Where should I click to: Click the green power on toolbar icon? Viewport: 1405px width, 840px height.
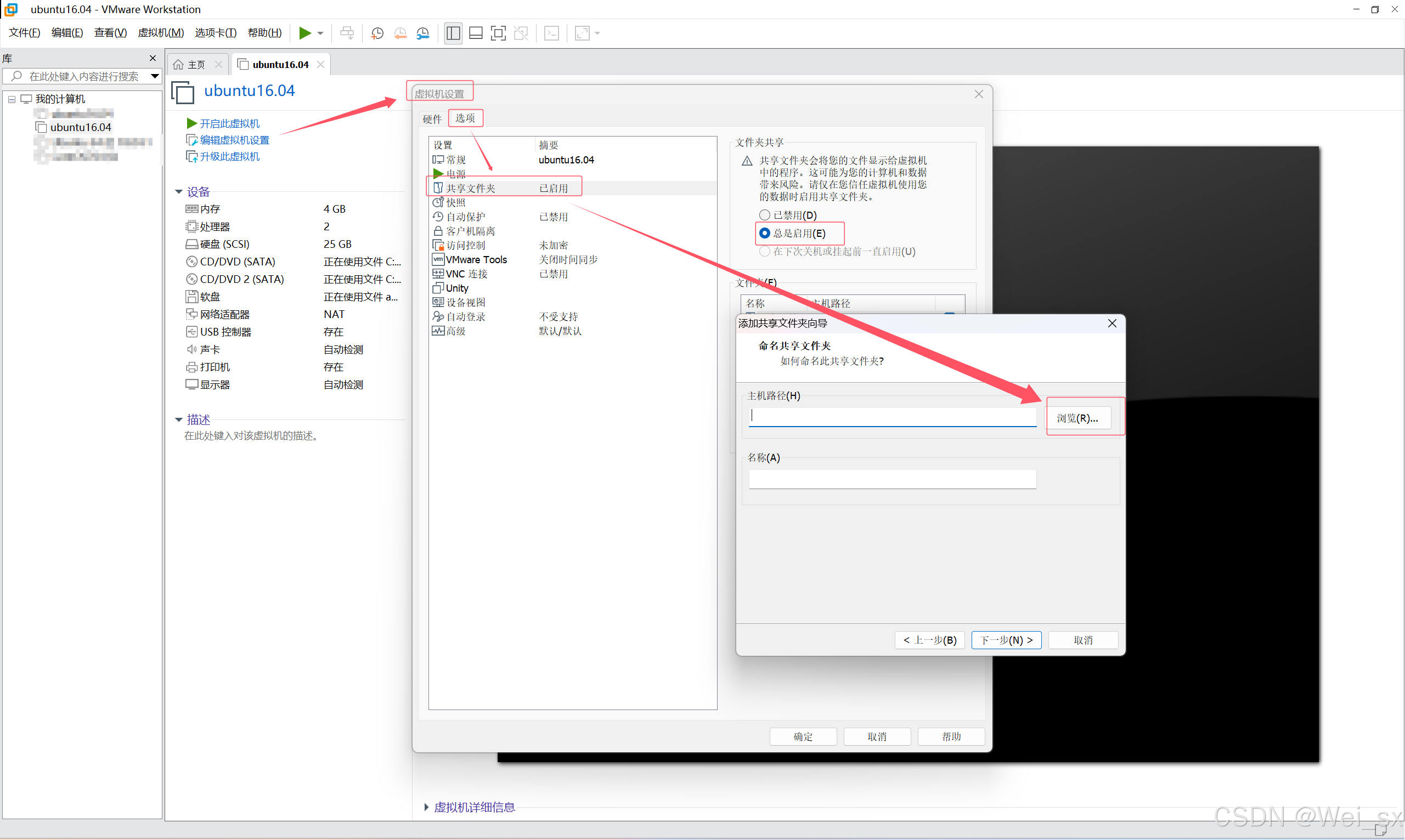pos(304,33)
